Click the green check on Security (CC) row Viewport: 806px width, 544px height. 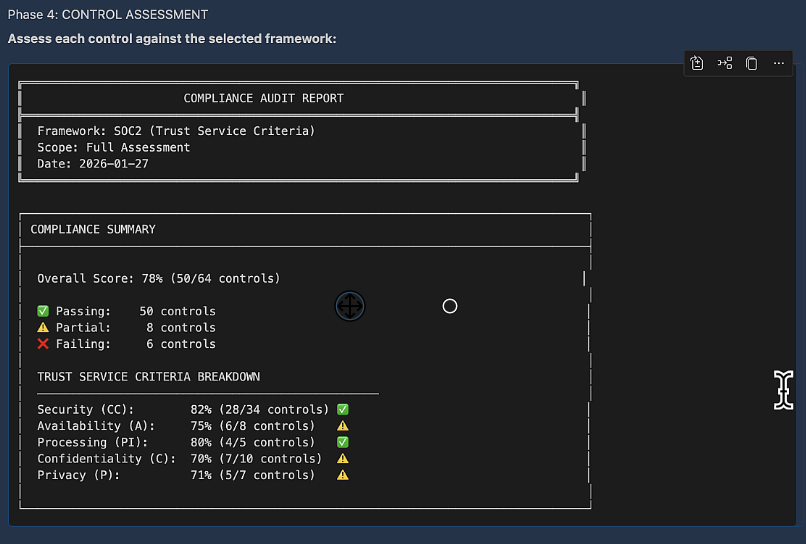coord(343,409)
